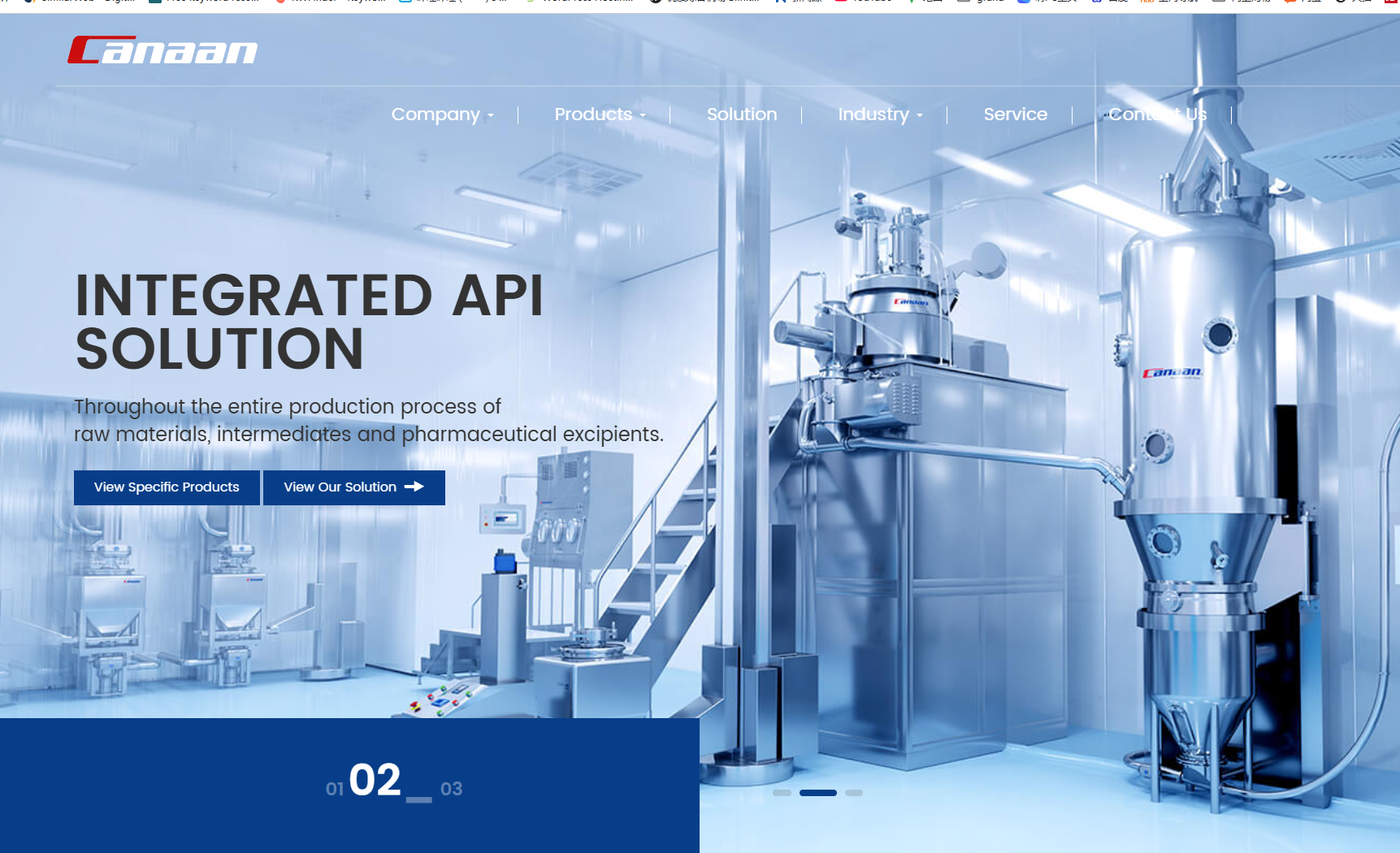This screenshot has height=853, width=1400.
Task: Open the Industry menu label
Action: 873,115
